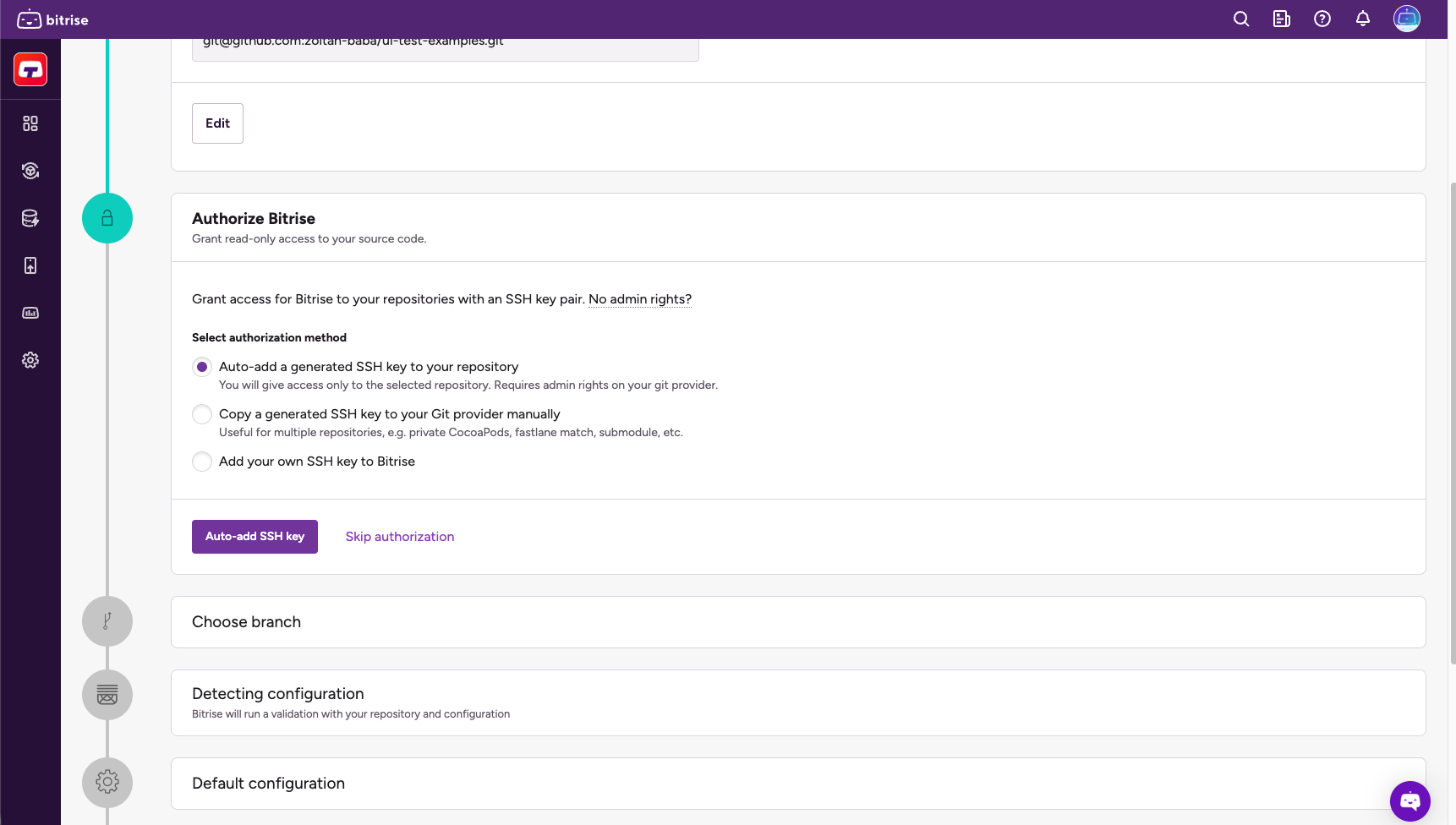The height and width of the screenshot is (825, 1456).
Task: Open search with the magnifier icon
Action: [1240, 19]
